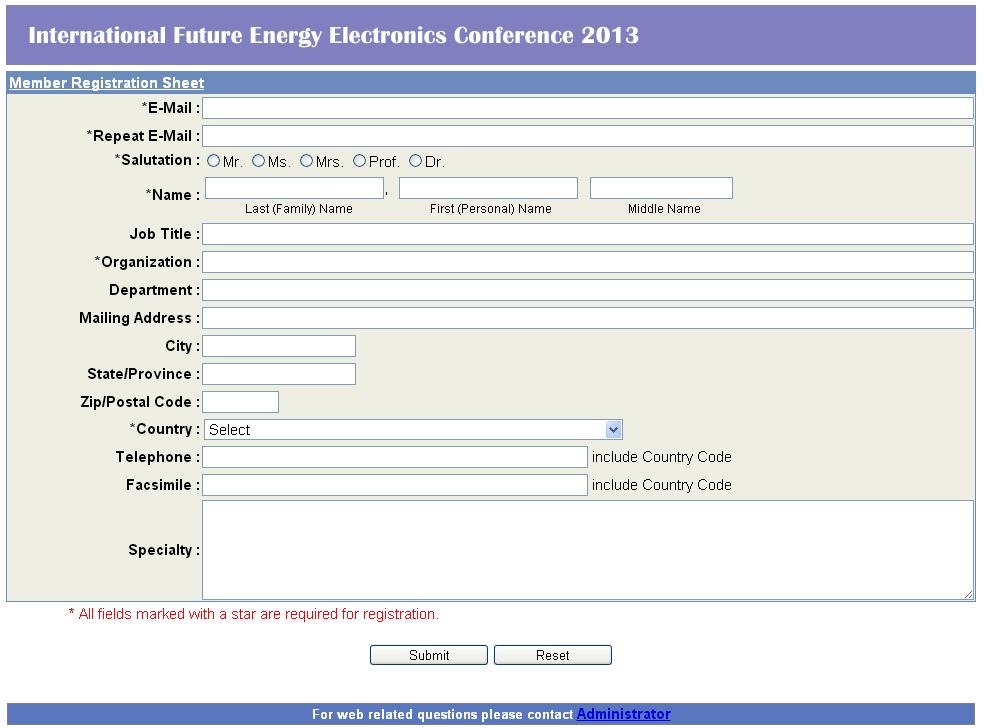Viewport: 989px width, 728px height.
Task: Click the Reset button
Action: click(553, 655)
